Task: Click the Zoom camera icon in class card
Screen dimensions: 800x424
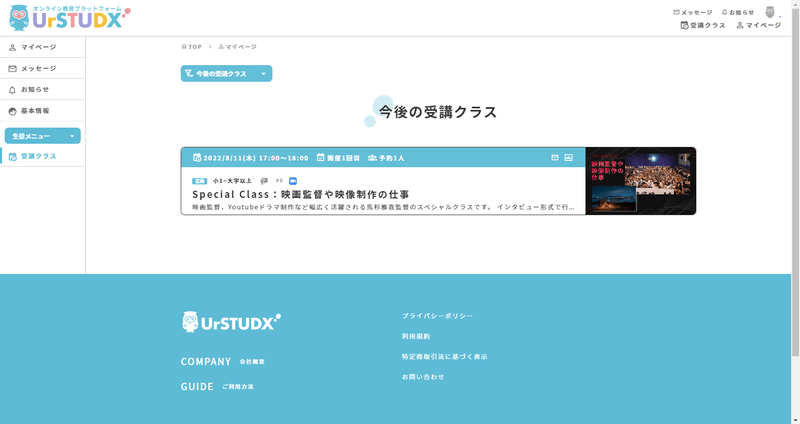Action: pyautogui.click(x=293, y=181)
